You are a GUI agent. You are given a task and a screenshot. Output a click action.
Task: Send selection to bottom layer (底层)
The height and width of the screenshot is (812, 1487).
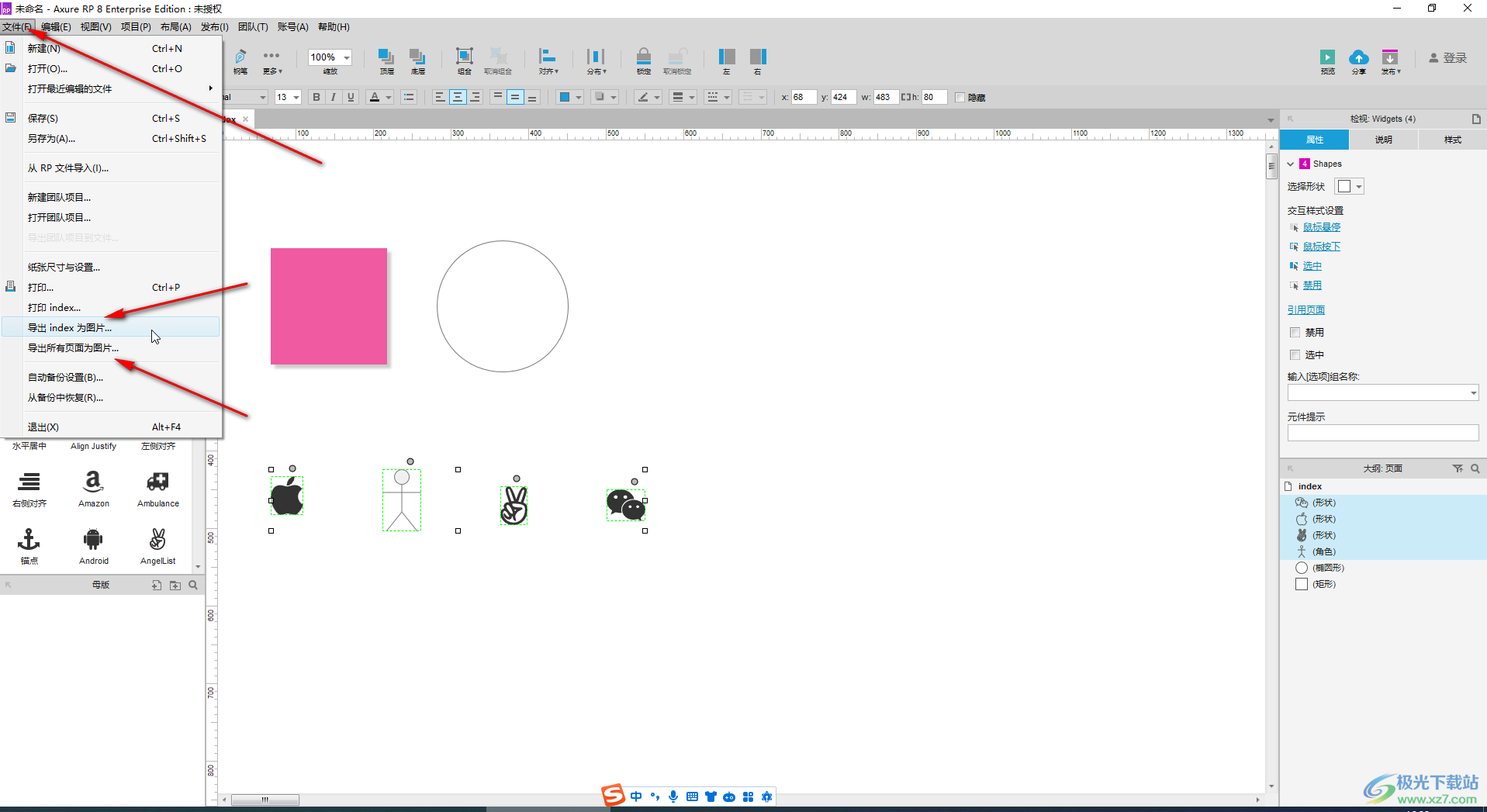[417, 60]
